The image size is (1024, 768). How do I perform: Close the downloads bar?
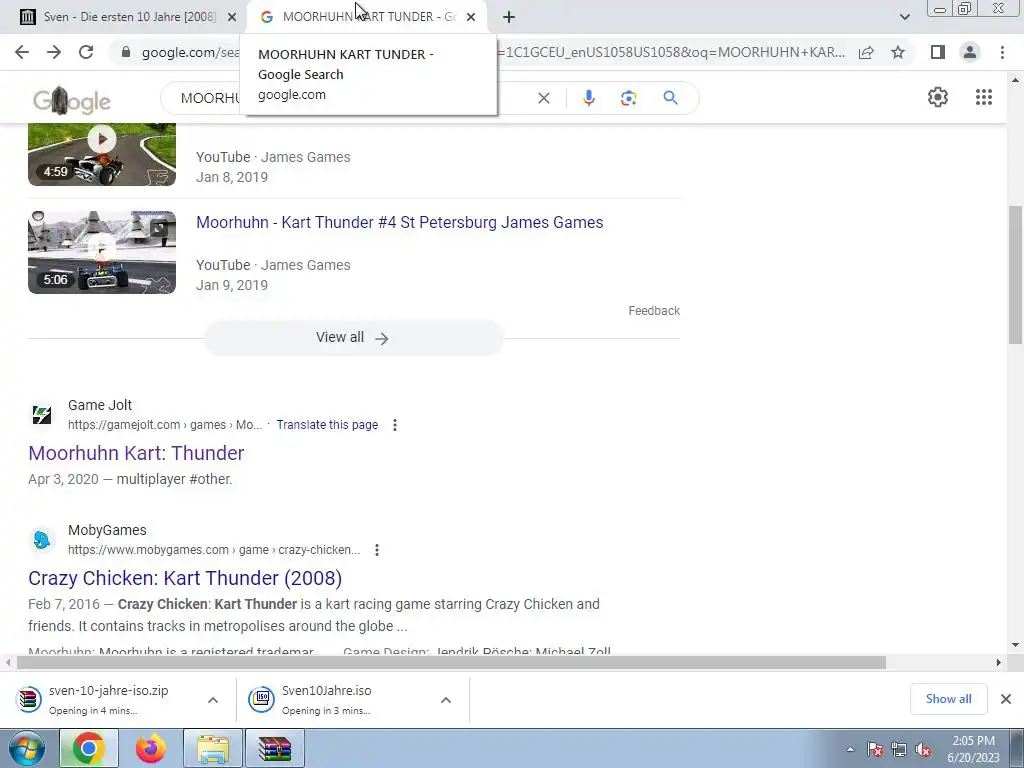coord(1006,699)
